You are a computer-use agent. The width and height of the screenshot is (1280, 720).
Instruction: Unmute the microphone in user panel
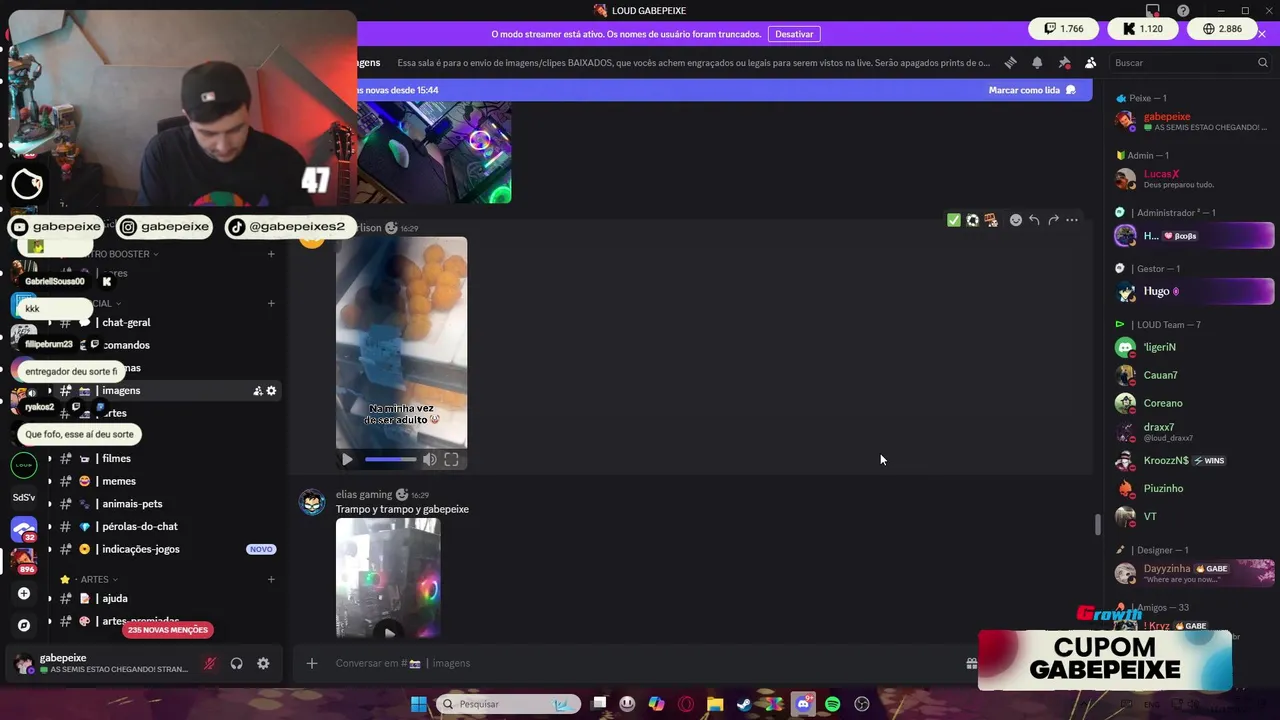(x=210, y=663)
